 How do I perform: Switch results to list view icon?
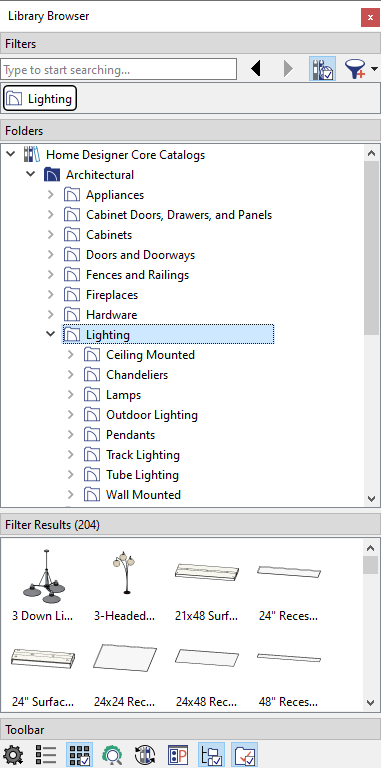[46, 755]
